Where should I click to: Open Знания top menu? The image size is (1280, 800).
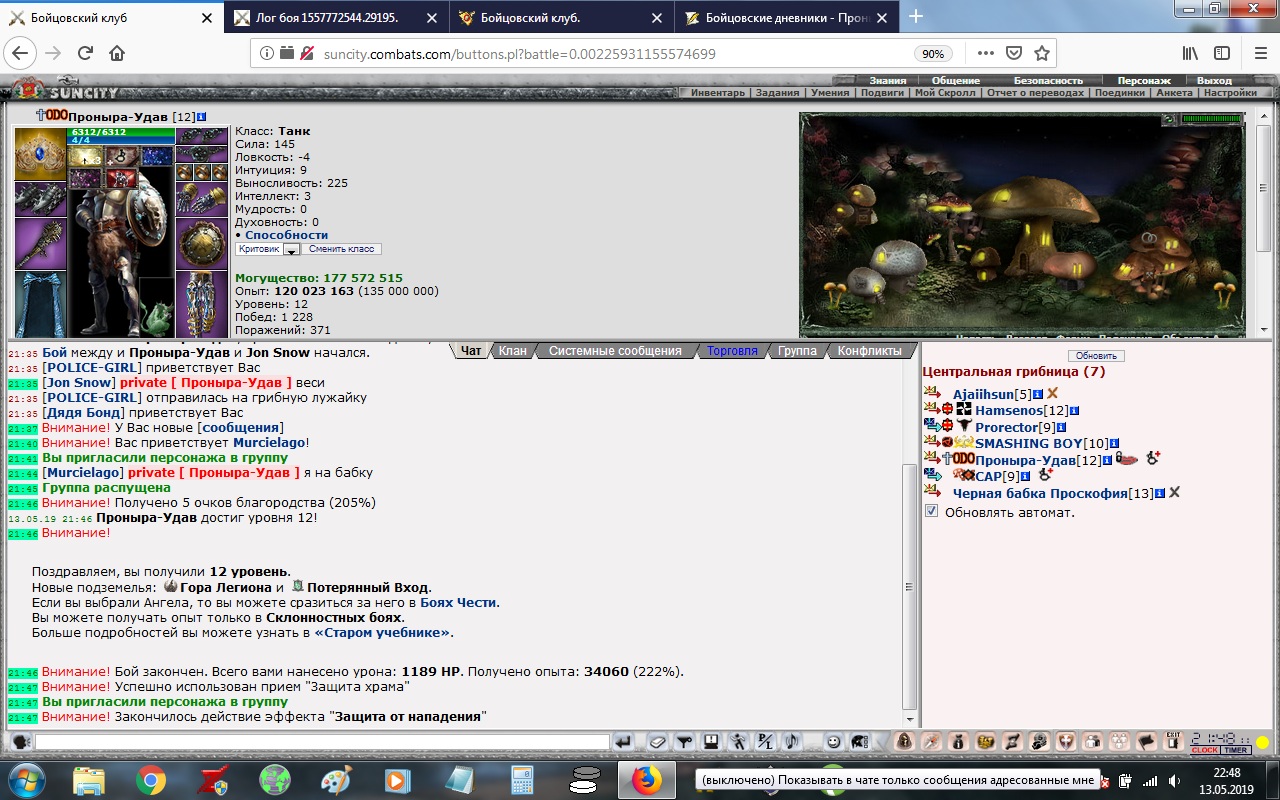pos(887,80)
